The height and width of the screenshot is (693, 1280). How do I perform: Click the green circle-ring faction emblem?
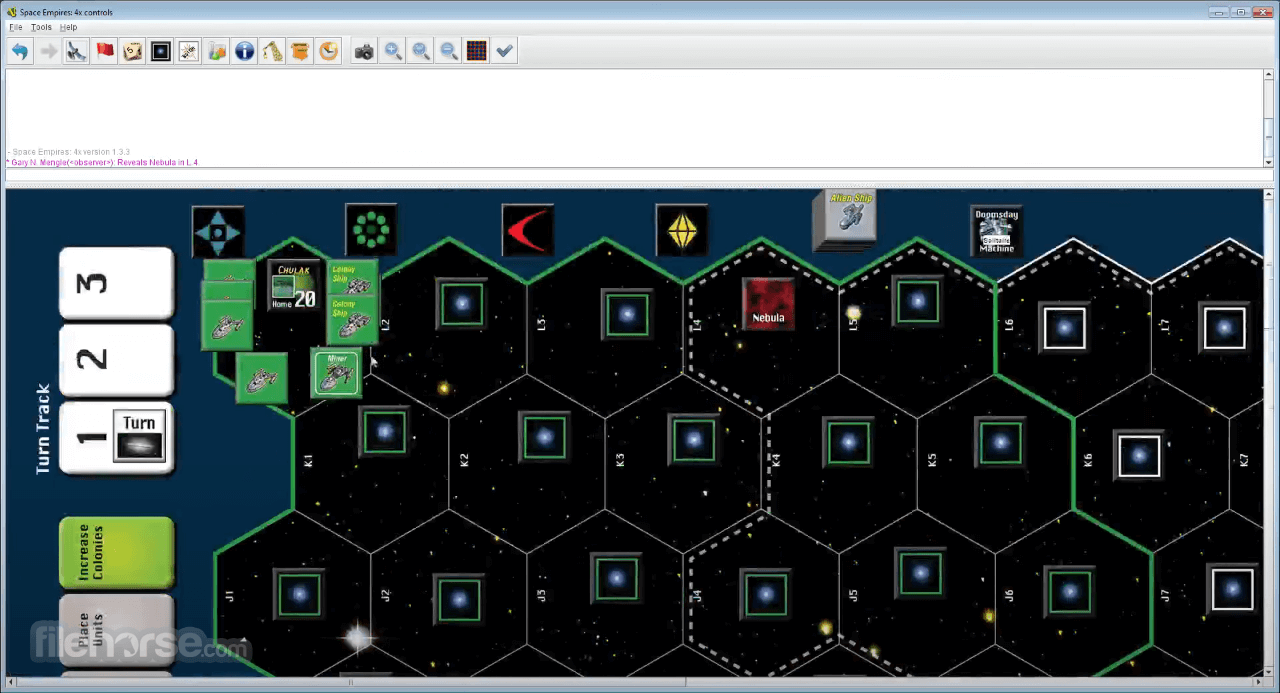pos(371,230)
